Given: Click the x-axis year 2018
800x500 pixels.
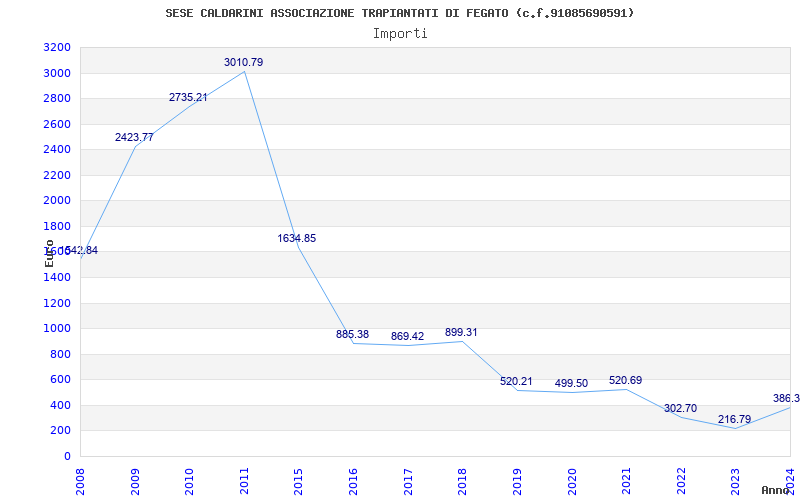Looking at the screenshot, I should tap(462, 481).
